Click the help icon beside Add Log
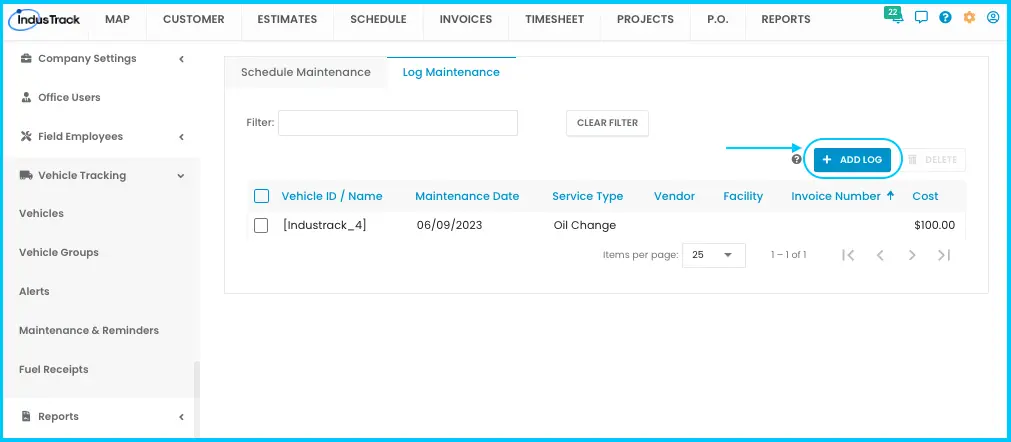This screenshot has height=442, width=1011. [797, 159]
